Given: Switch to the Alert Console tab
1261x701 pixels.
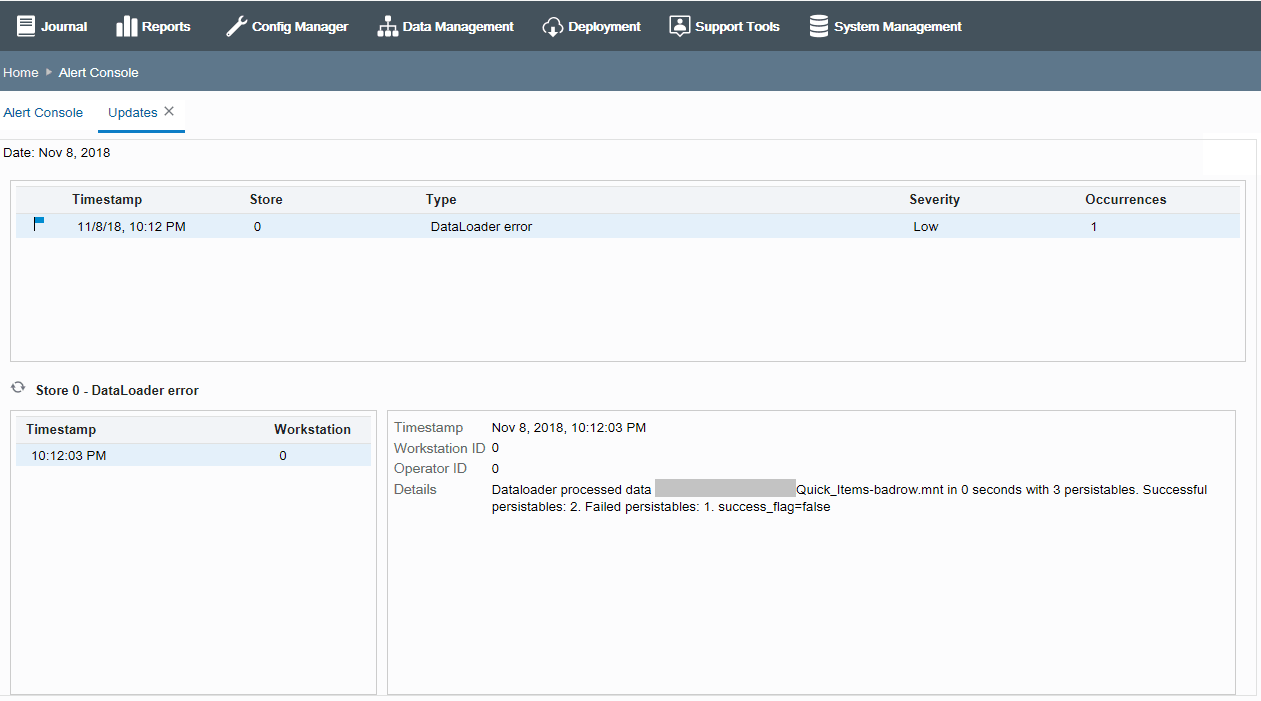Looking at the screenshot, I should click(43, 113).
